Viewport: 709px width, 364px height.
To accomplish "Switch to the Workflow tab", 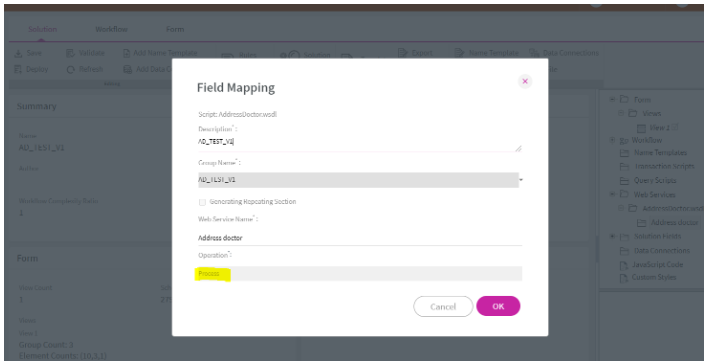I will point(111,29).
